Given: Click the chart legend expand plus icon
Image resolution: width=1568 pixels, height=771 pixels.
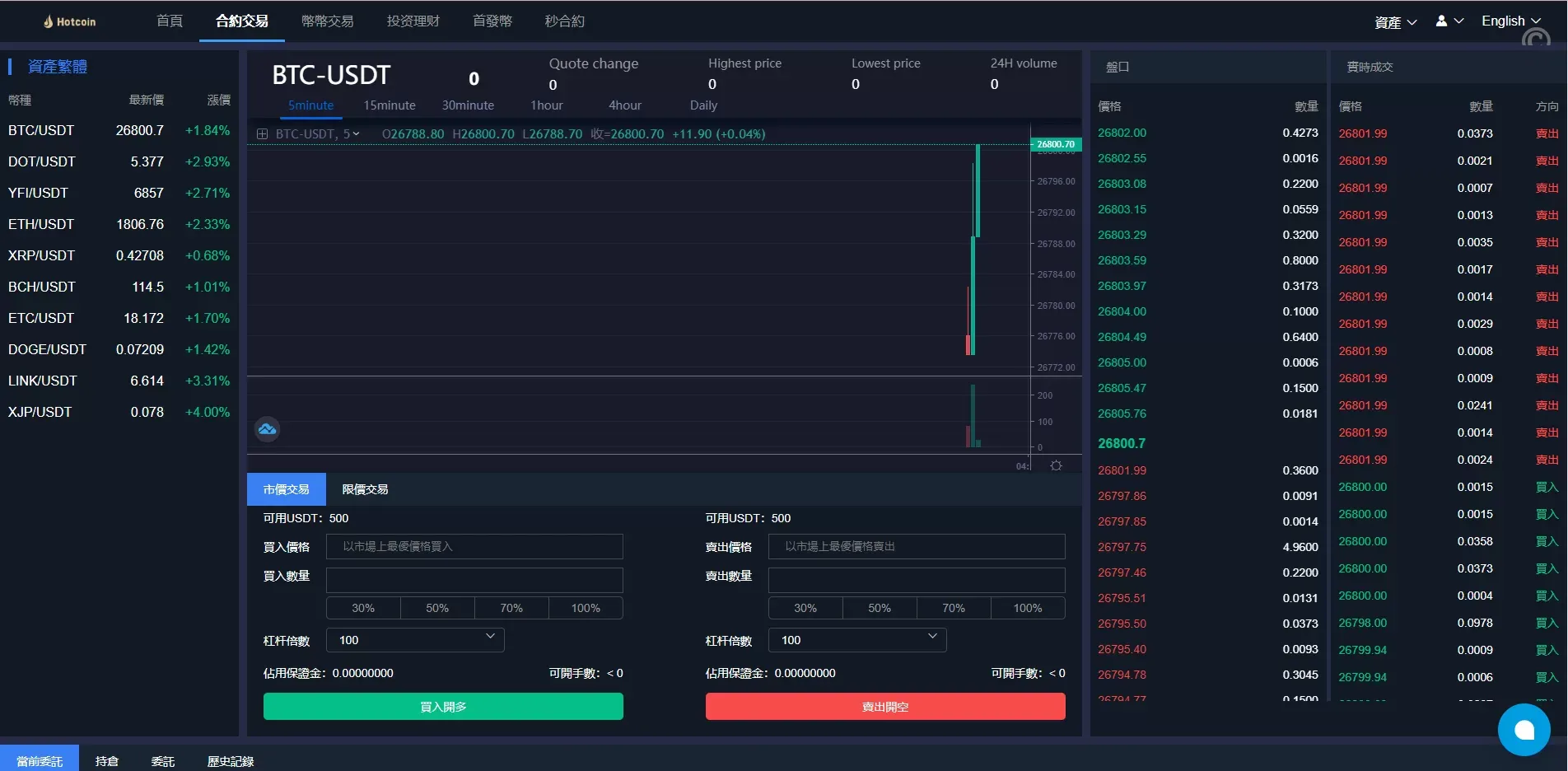Looking at the screenshot, I should coord(262,134).
